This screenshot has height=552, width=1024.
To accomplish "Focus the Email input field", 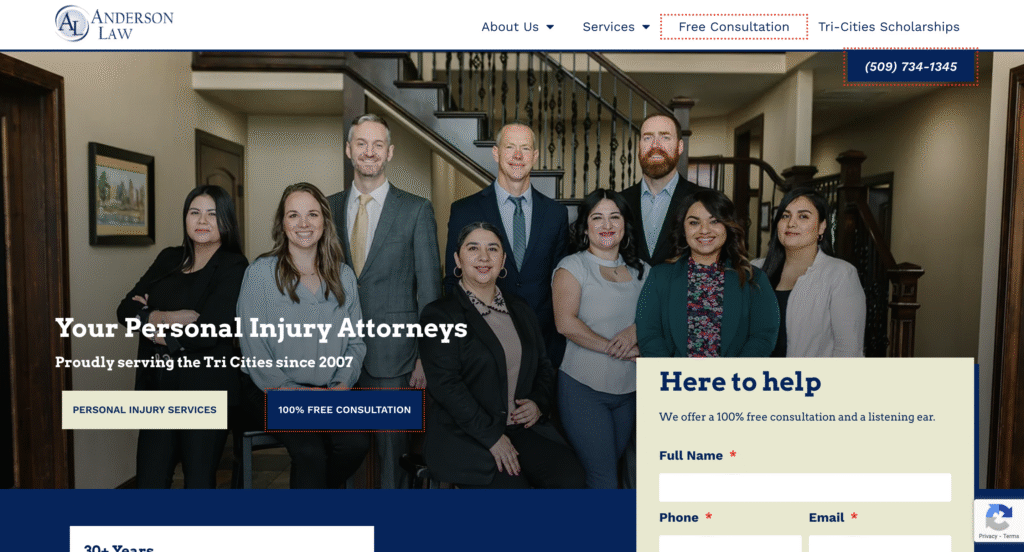I will 880,544.
